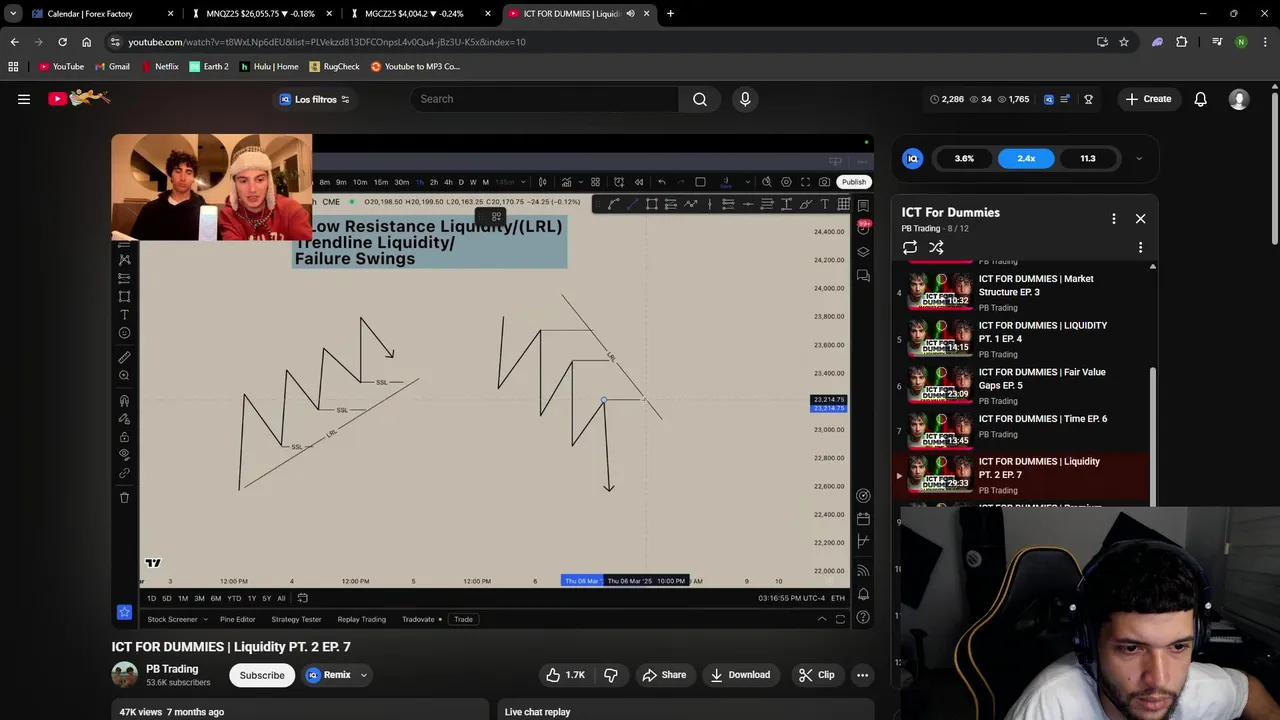Screen dimensions: 1280x720
Task: Click the Create button
Action: click(x=1148, y=99)
